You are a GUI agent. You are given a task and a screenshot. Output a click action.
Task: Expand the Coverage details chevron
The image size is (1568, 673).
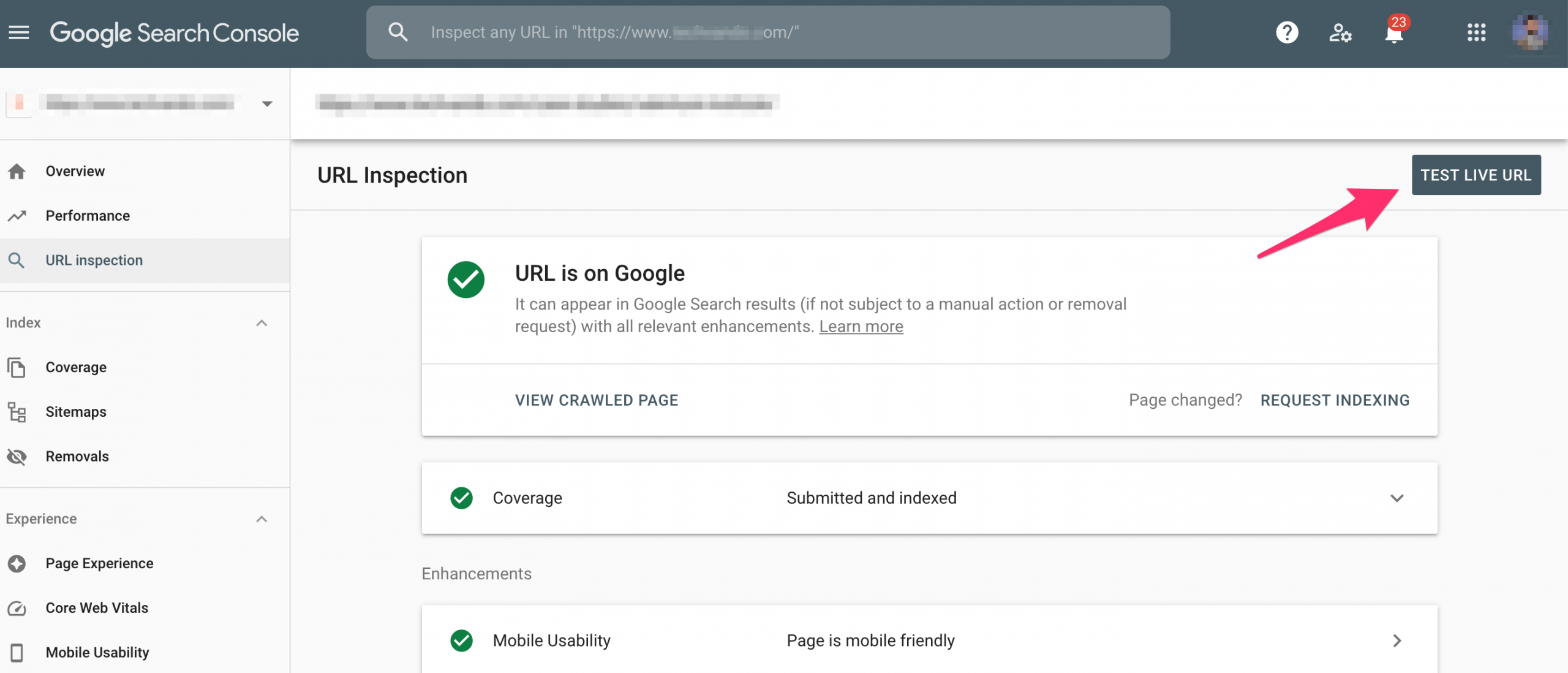1396,498
